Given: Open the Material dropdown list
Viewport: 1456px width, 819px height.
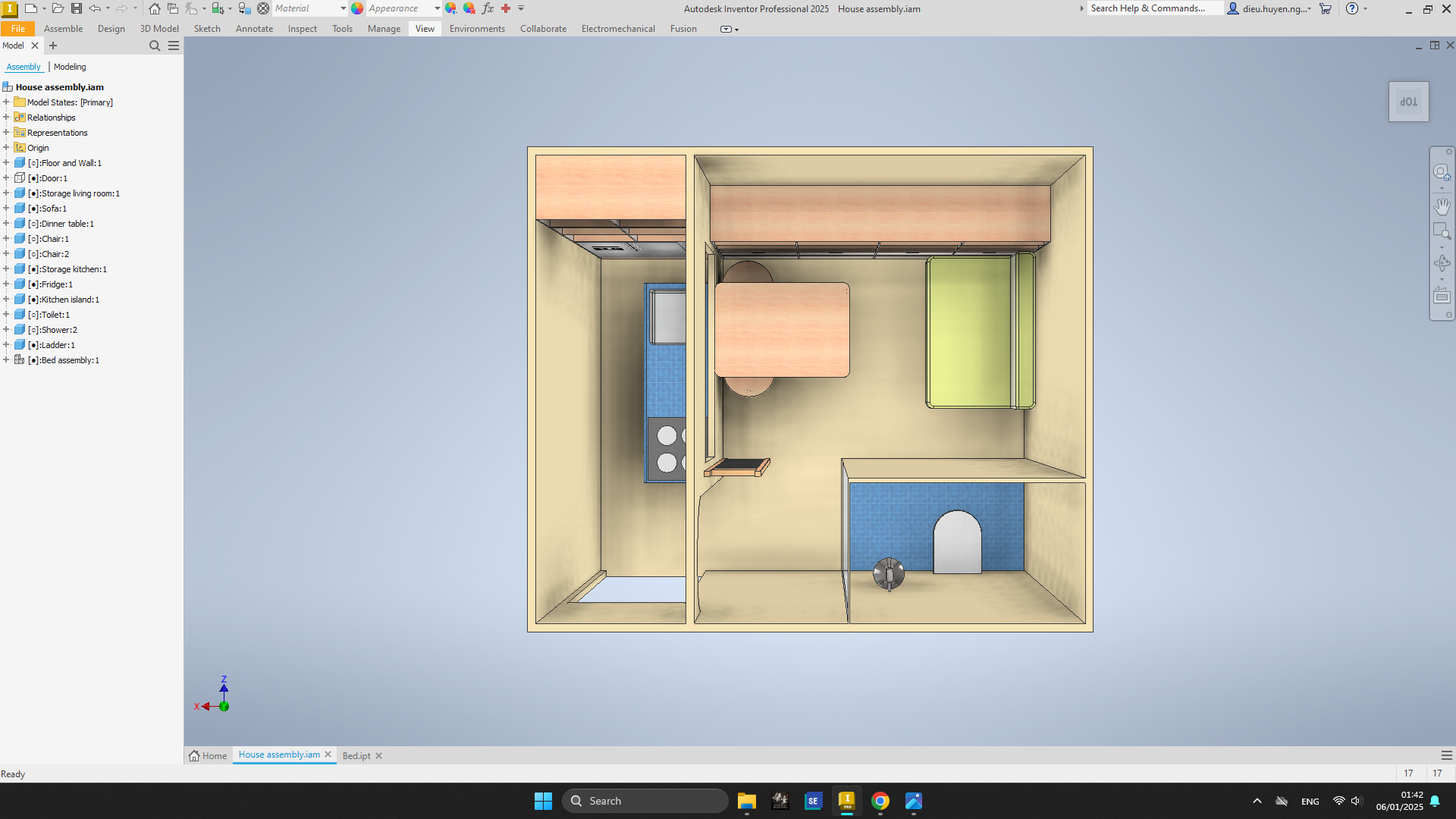Looking at the screenshot, I should (x=343, y=8).
